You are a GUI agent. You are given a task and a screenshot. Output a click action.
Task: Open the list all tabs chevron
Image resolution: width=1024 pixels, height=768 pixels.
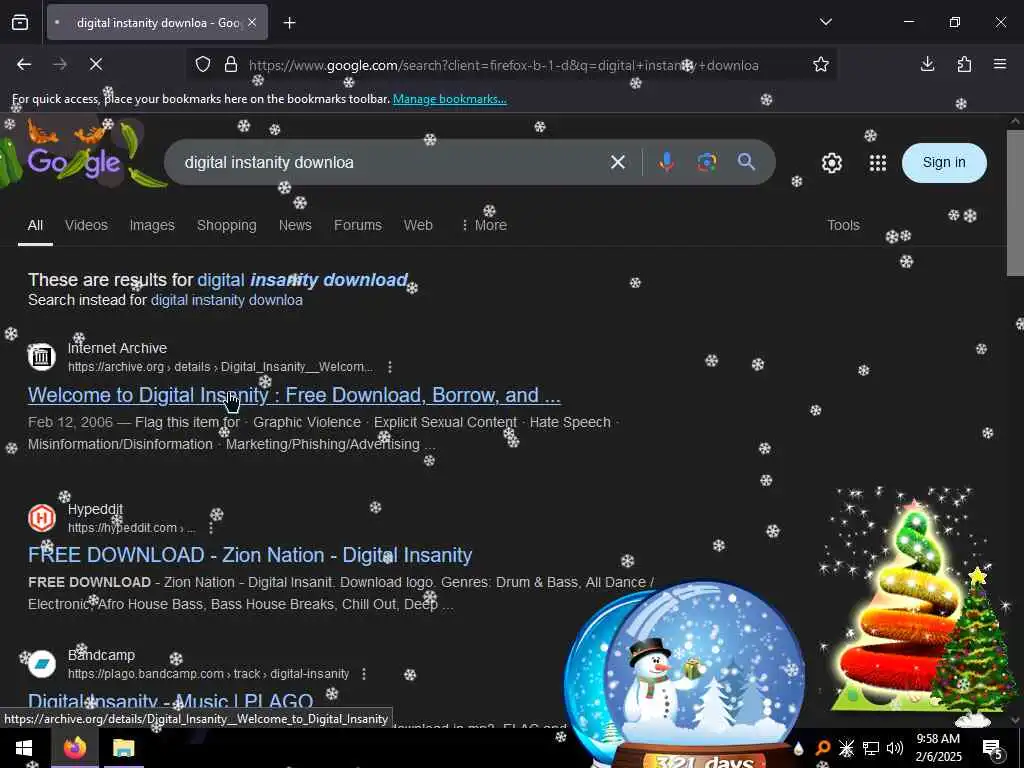tap(825, 22)
